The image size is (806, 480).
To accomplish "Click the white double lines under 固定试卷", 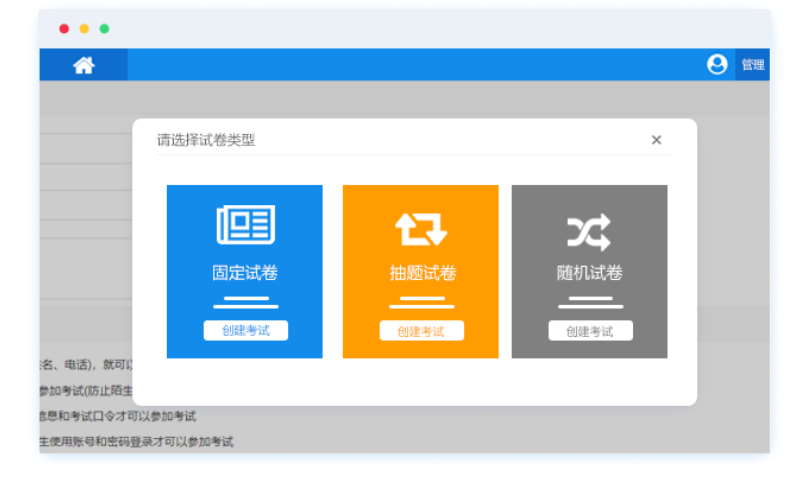I will tap(245, 302).
